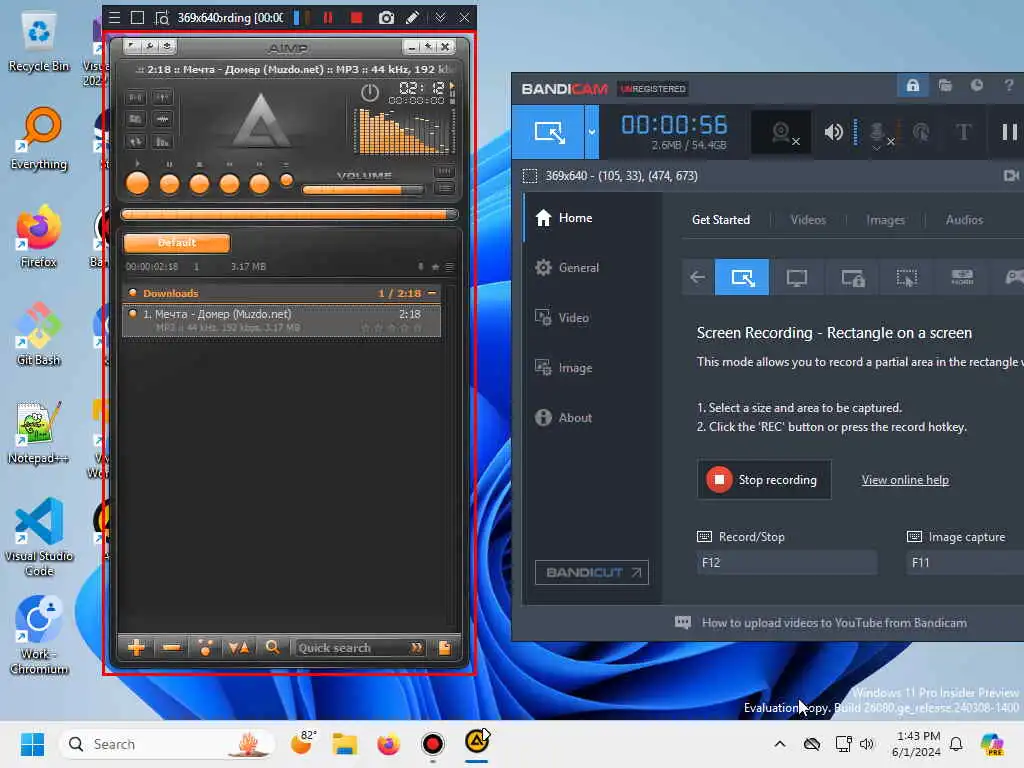Click the find-window magnifier icon on recording bar
Screen dimensions: 1024x768
click(161, 18)
